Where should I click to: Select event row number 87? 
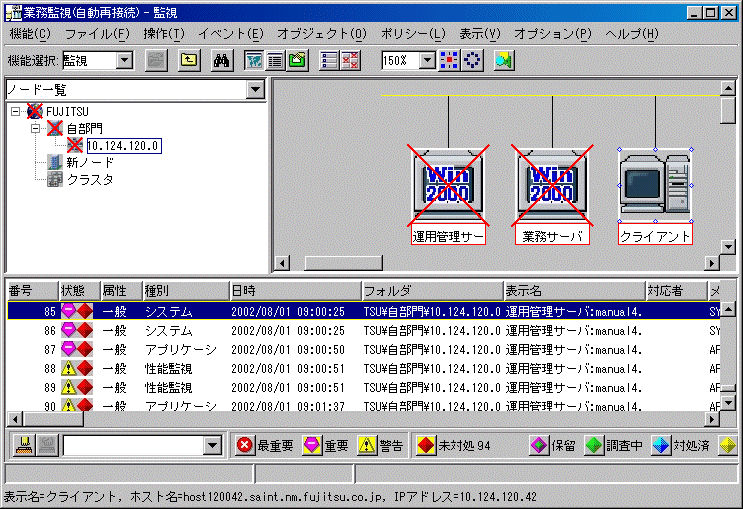[x=363, y=349]
